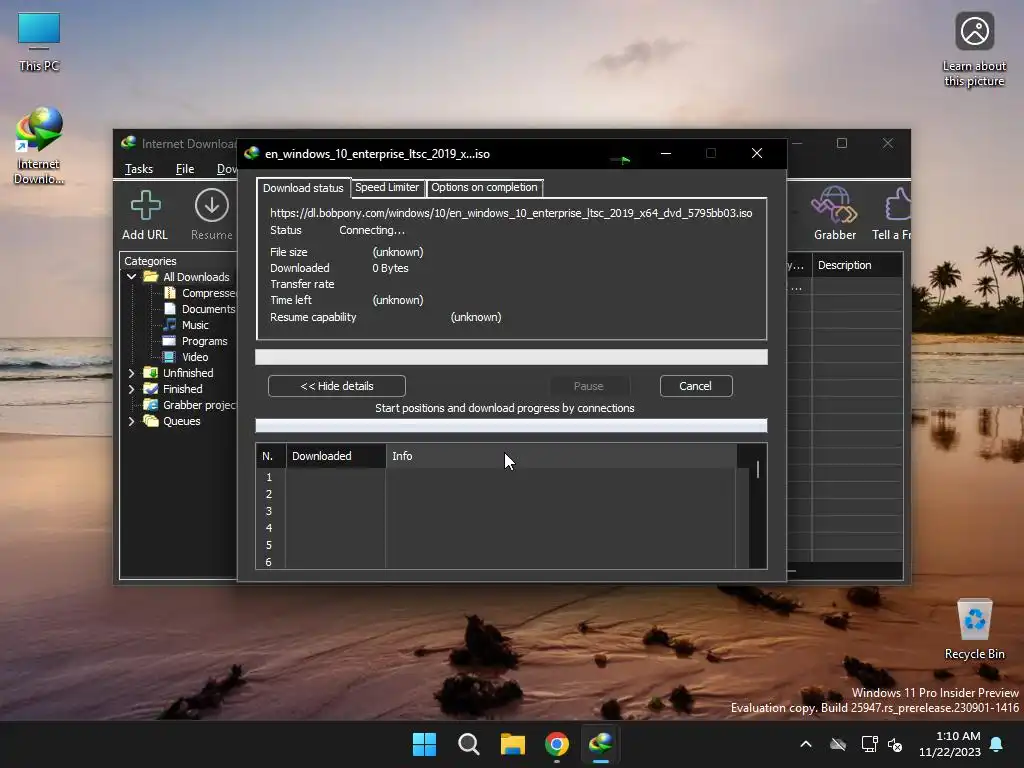Click Learn about this picture icon
The height and width of the screenshot is (768, 1024).
pyautogui.click(x=974, y=50)
